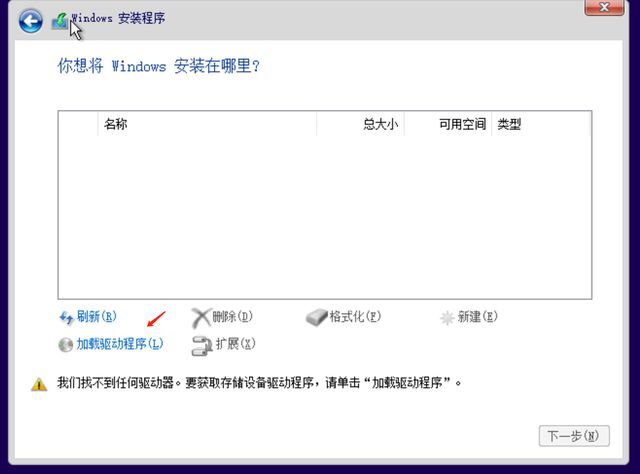Click the refresh (刷新) double-arrow icon
640x474 pixels.
point(67,317)
